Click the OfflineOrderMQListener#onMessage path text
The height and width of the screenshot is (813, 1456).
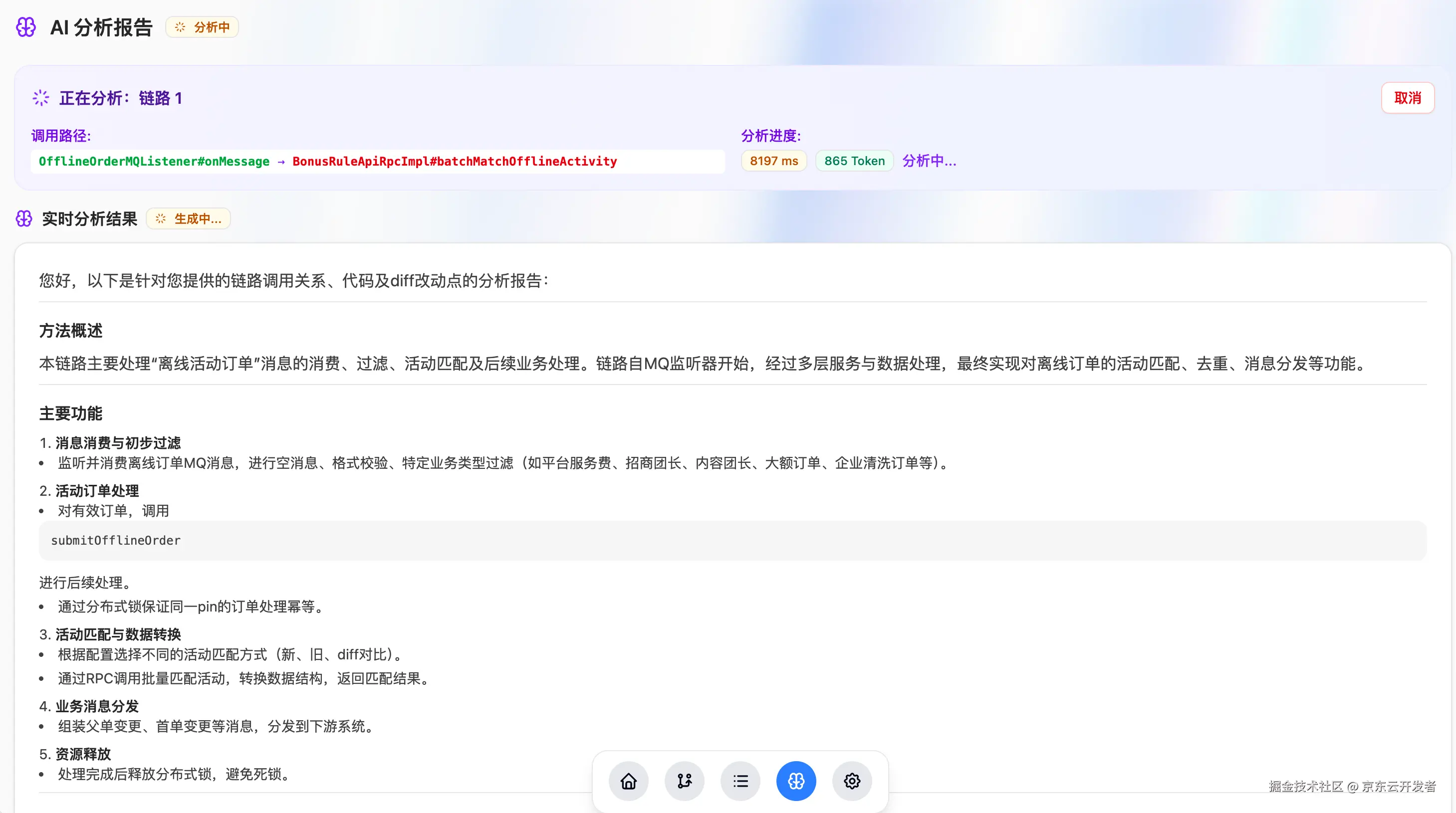pos(154,162)
